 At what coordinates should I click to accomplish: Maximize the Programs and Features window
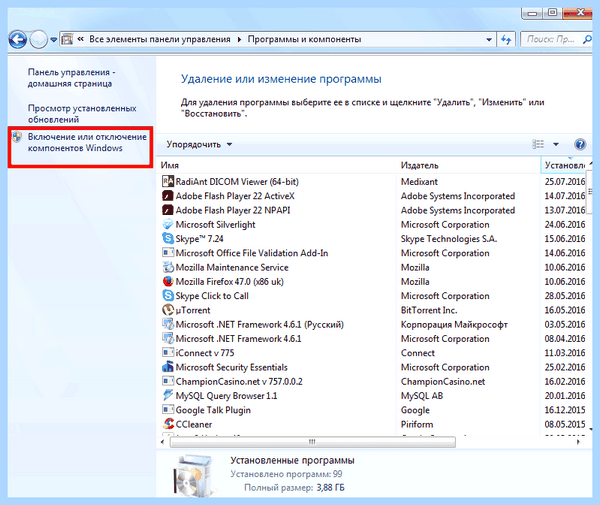pos(553,13)
